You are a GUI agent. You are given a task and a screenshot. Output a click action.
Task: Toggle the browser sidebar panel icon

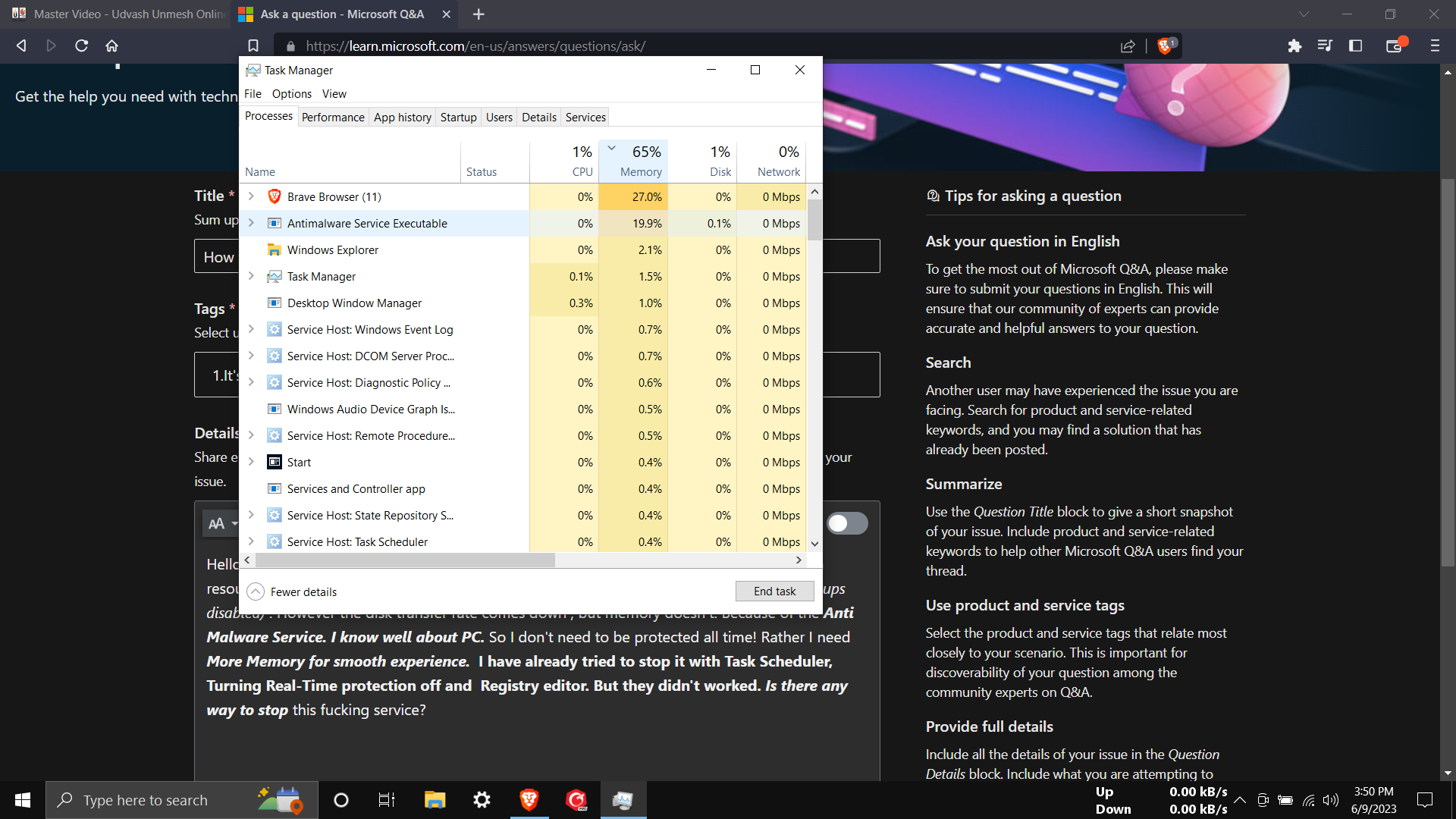(1355, 45)
